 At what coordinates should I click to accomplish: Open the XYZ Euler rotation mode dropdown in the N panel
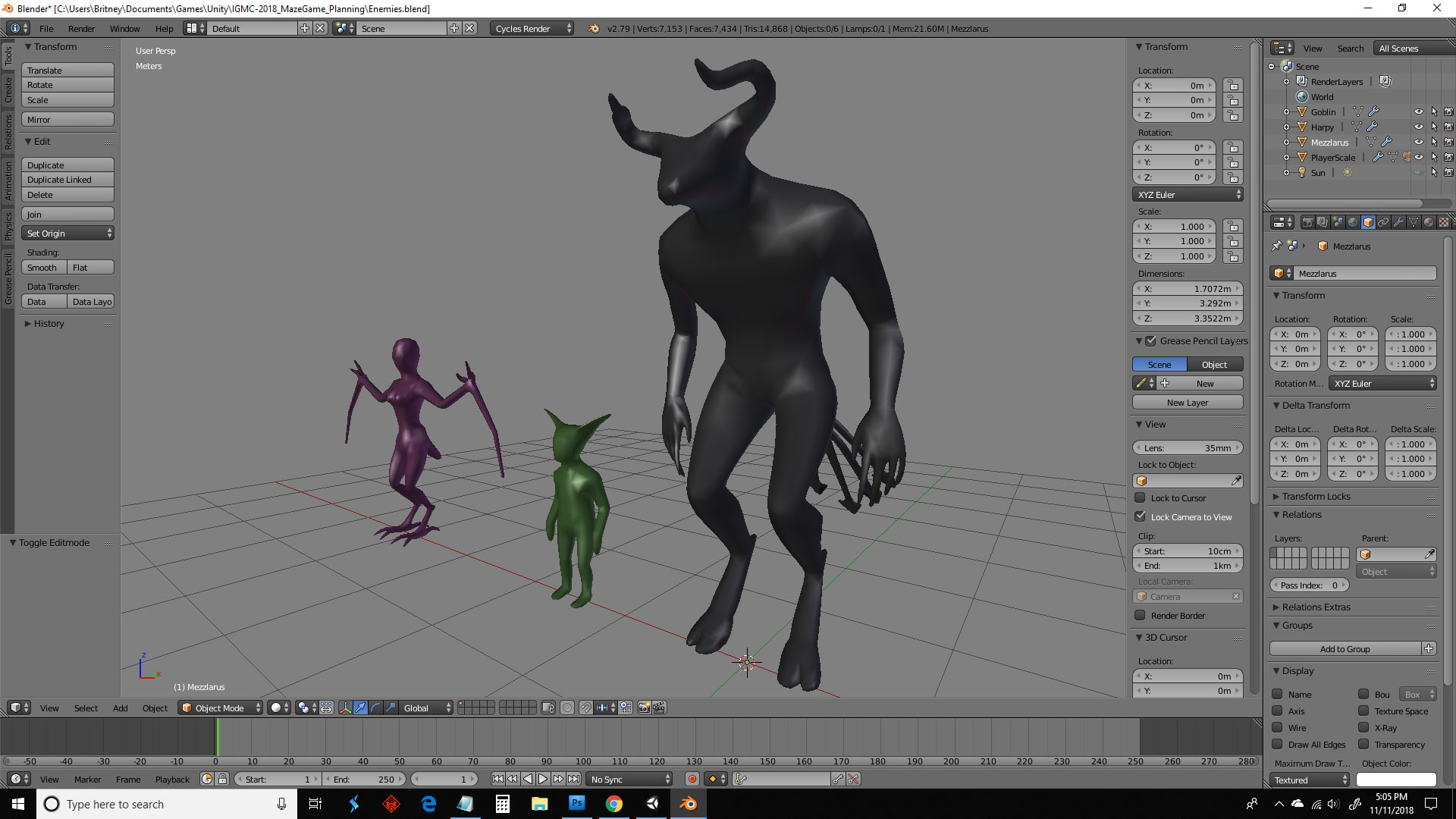coord(1188,195)
